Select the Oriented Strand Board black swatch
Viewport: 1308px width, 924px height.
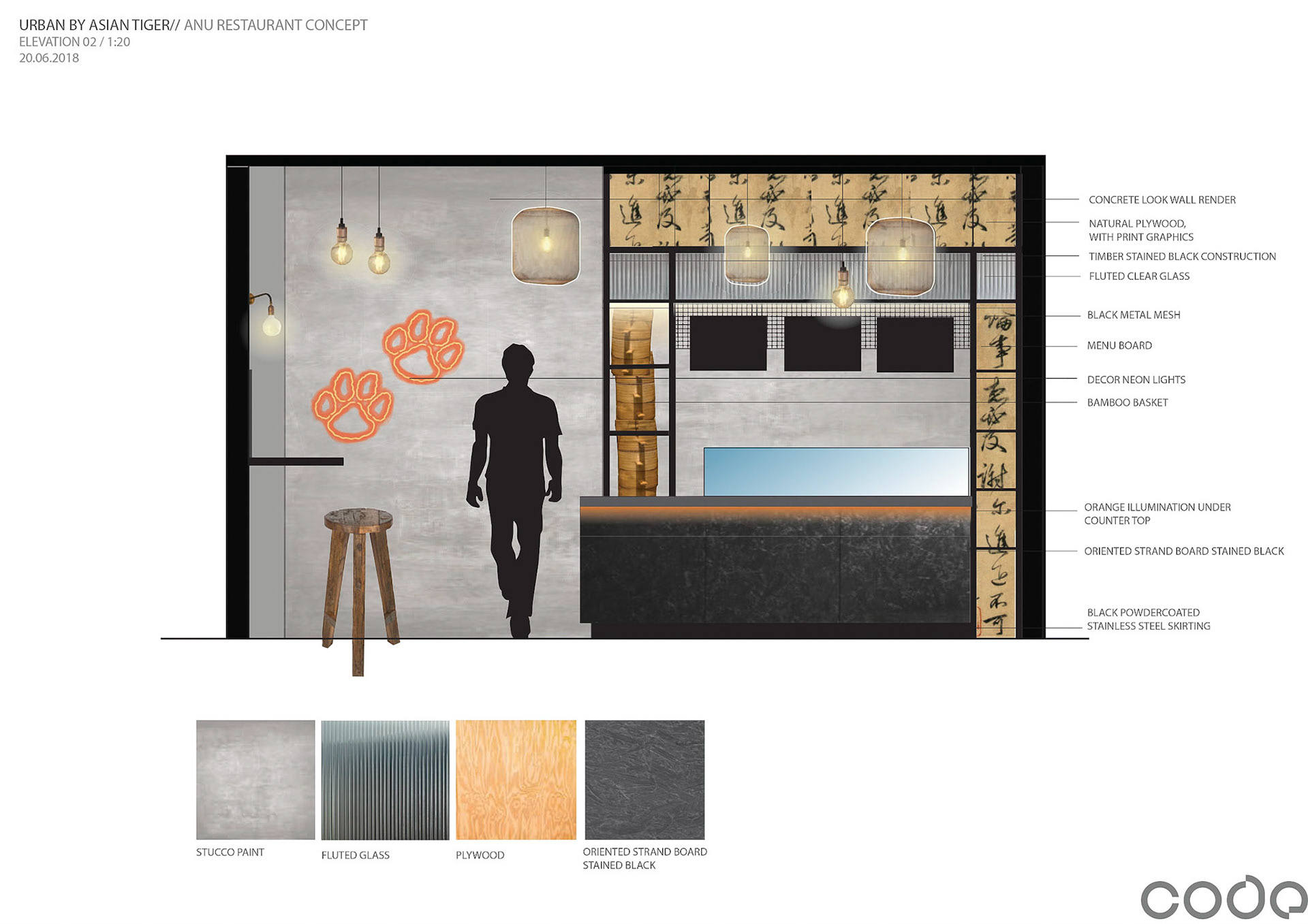click(x=644, y=780)
